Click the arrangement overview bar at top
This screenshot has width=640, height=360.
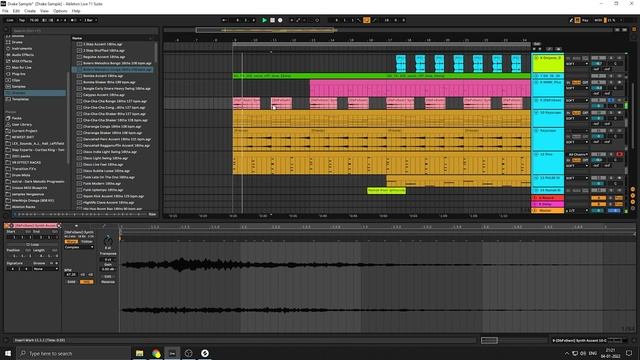(388, 30)
